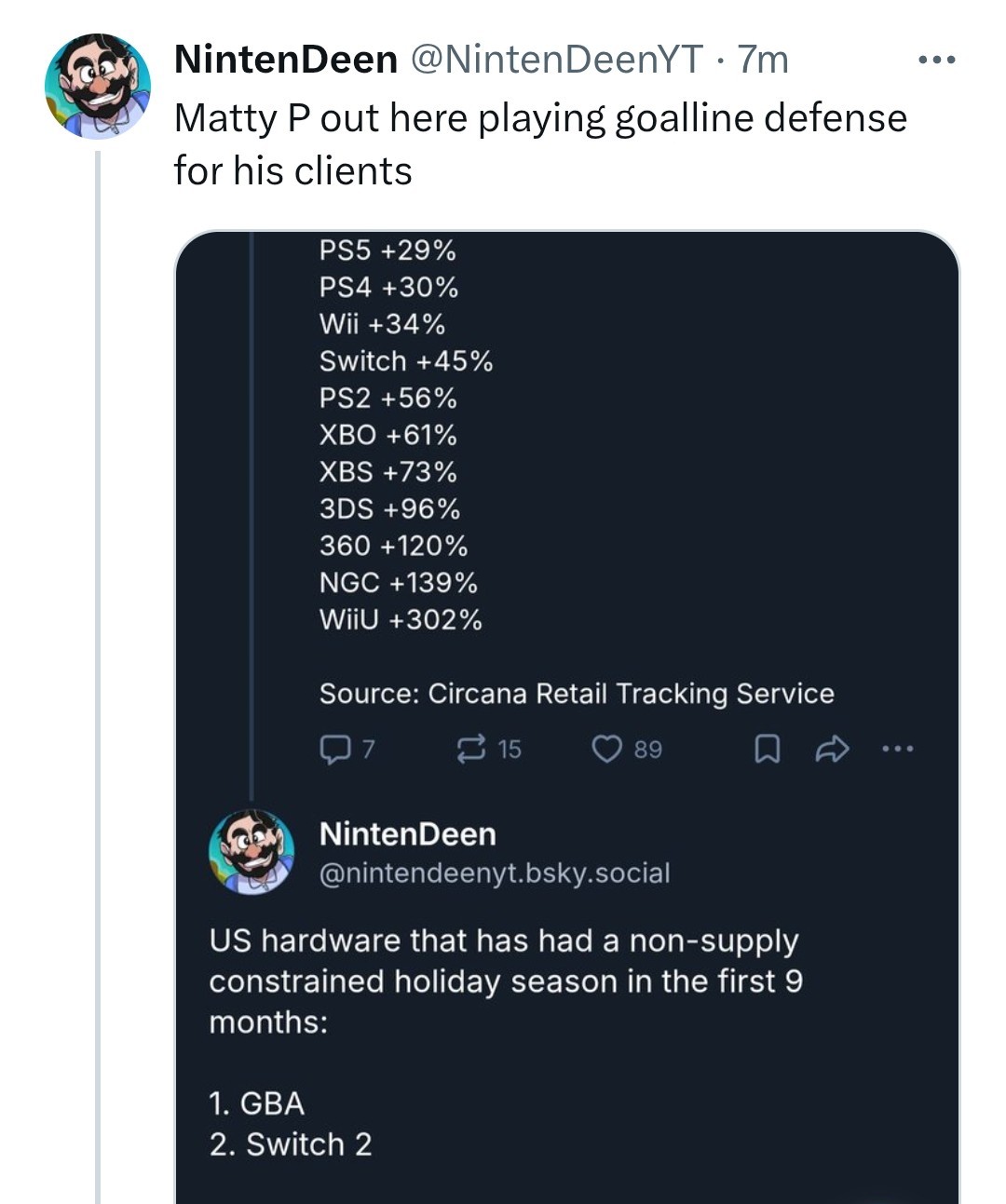Click the "Source: Circana Retail Tracking Service" line
The image size is (1006, 1204).
577,694
